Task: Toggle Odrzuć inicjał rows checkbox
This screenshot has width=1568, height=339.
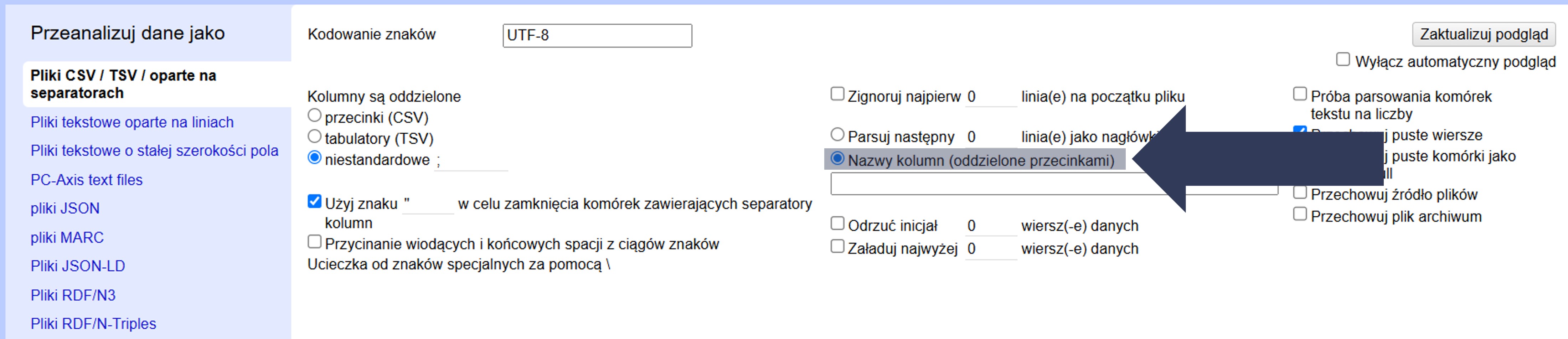Action: [x=837, y=224]
